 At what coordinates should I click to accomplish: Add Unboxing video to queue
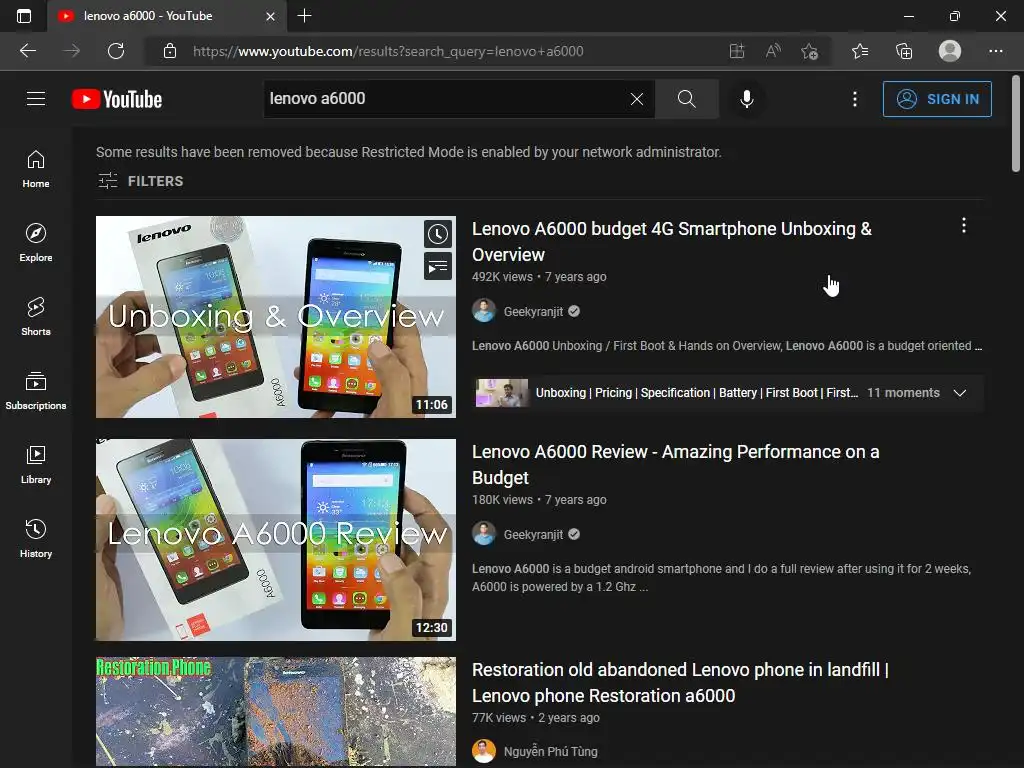(438, 266)
